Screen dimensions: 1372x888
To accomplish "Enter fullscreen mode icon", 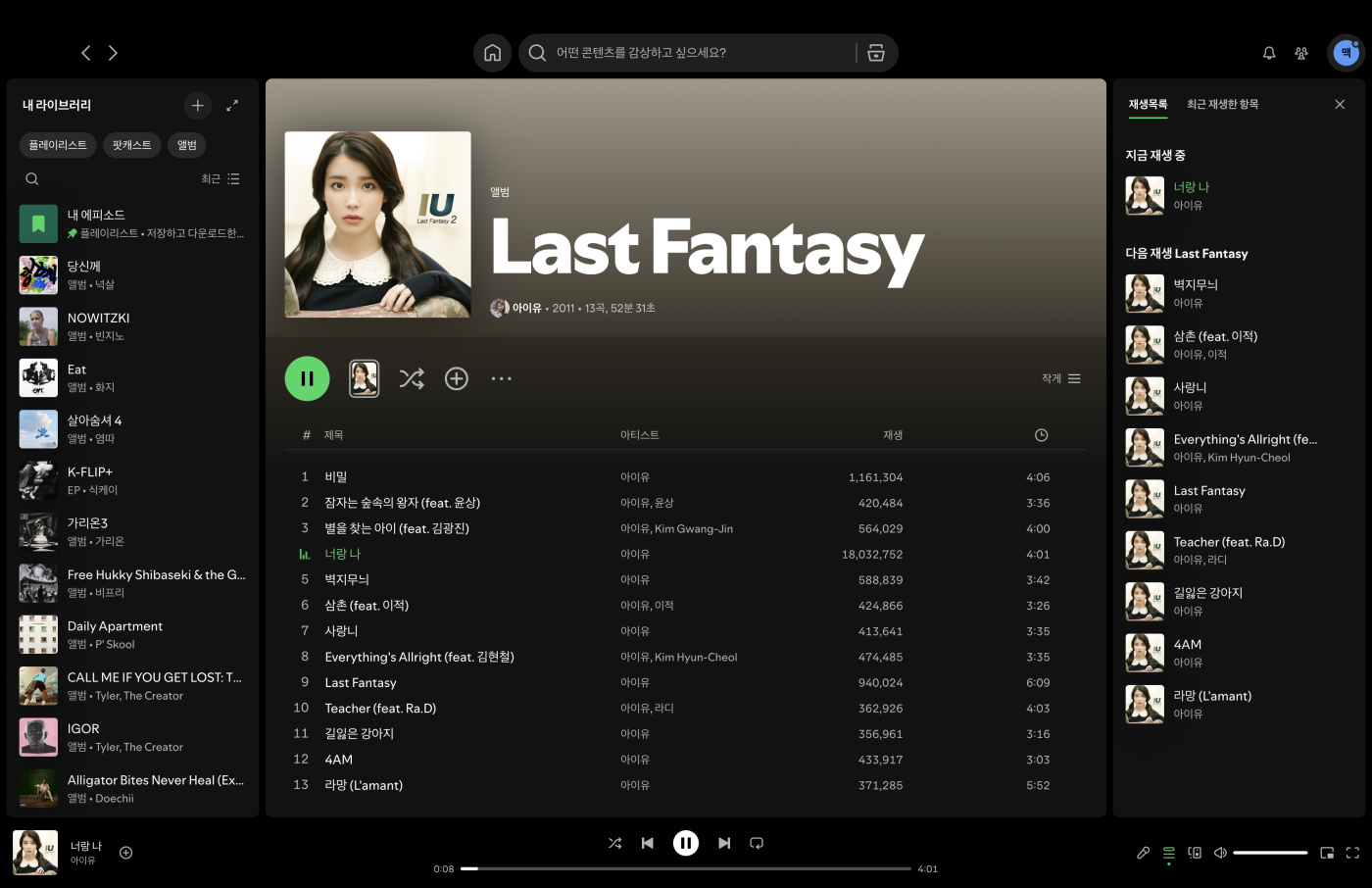I will point(1352,853).
